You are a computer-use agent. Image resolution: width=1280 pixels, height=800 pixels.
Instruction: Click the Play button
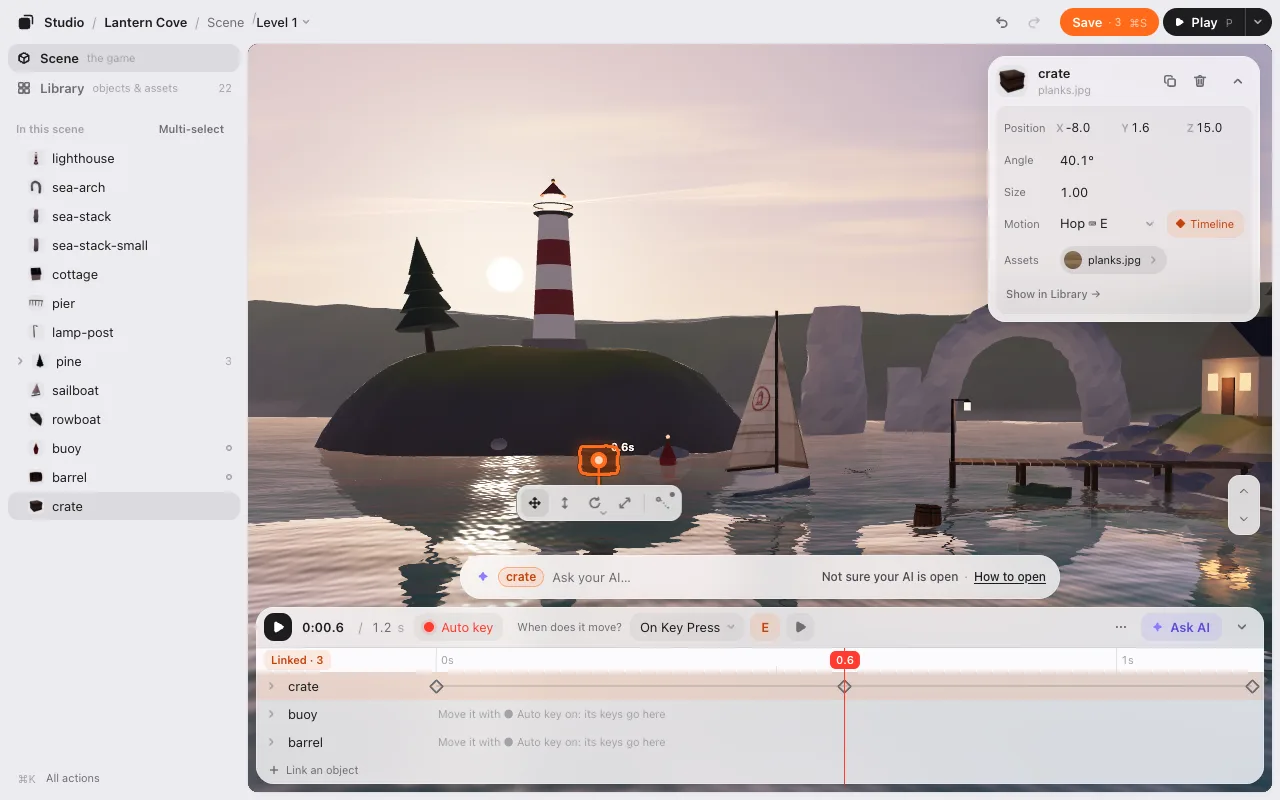pos(1204,22)
